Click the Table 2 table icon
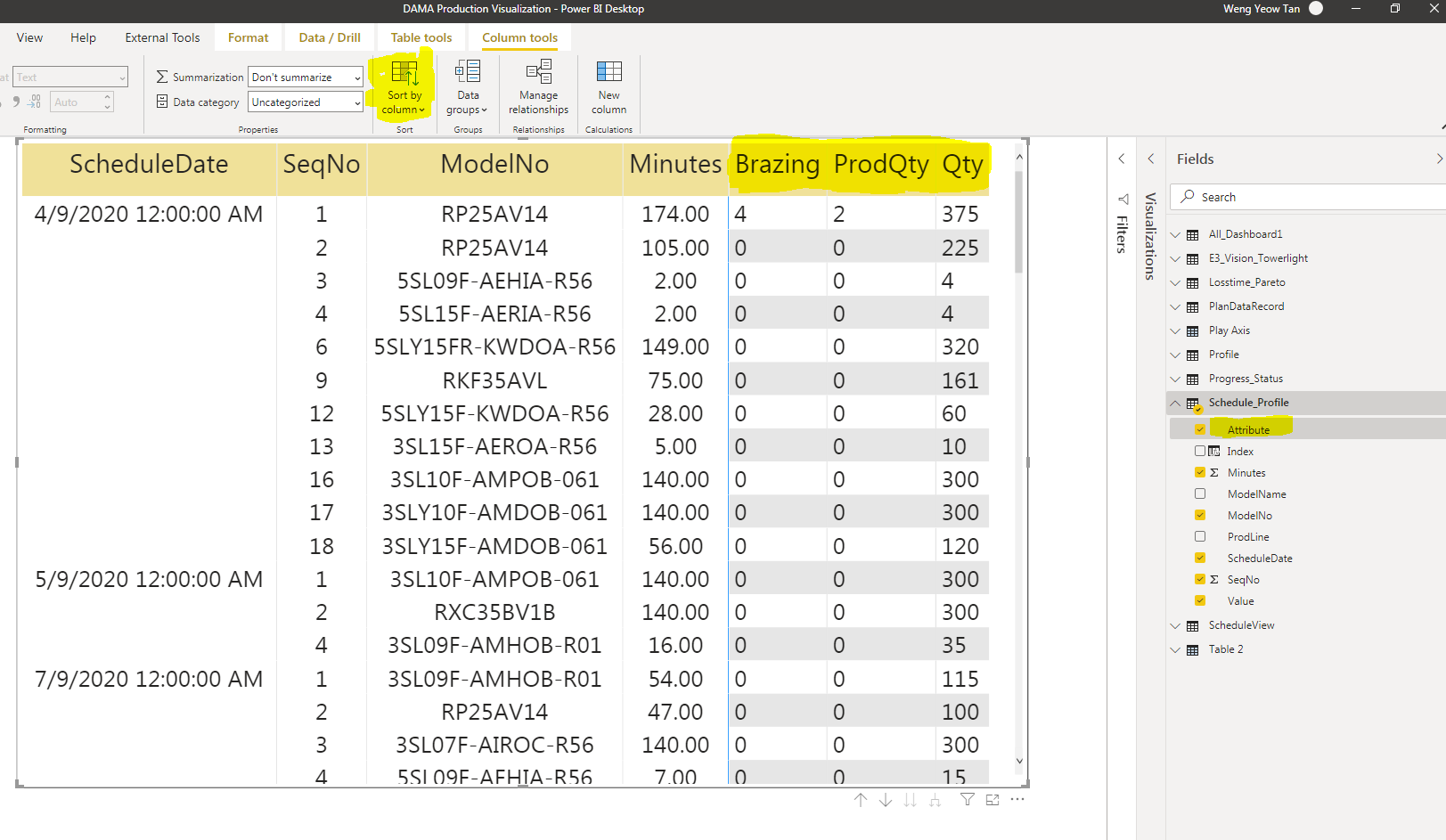This screenshot has height=840, width=1446. tap(1192, 649)
